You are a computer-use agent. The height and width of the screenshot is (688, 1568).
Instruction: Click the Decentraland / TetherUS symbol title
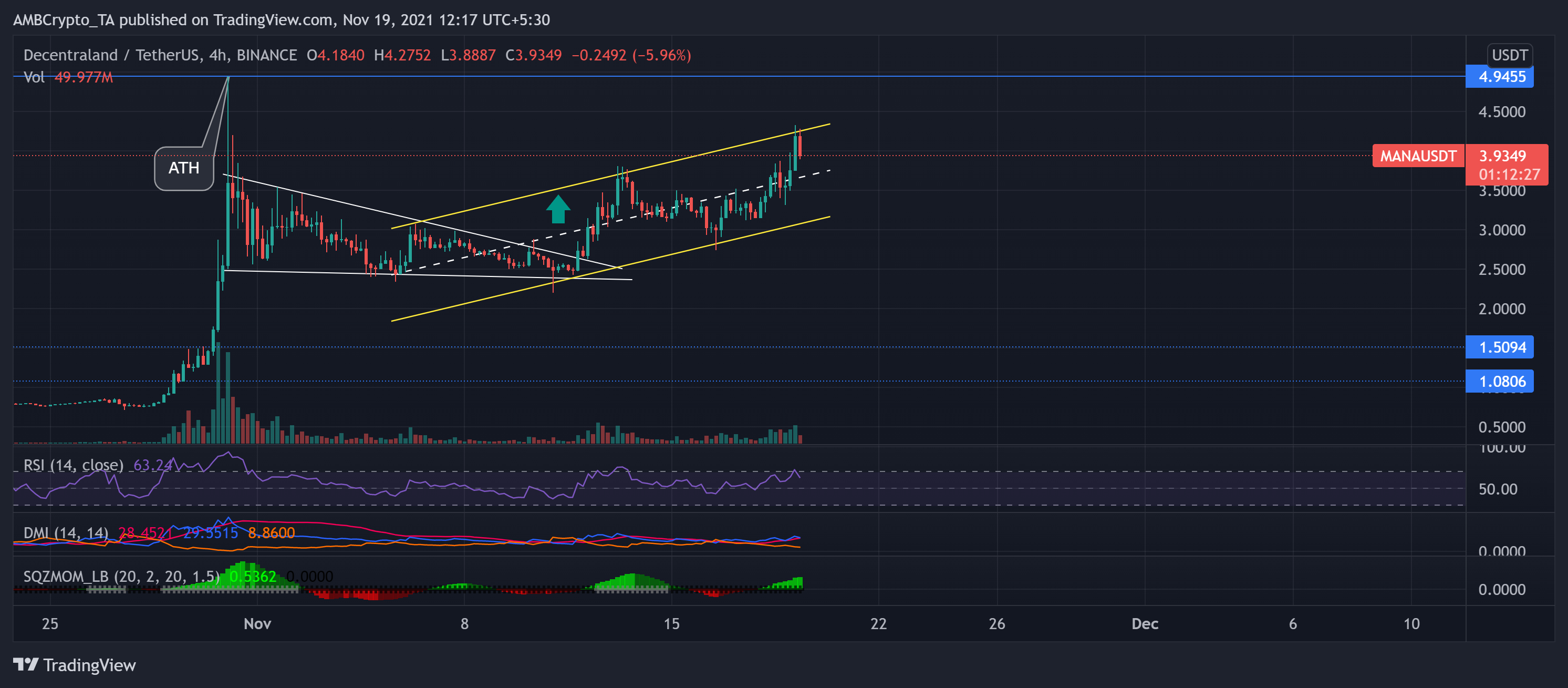111,55
